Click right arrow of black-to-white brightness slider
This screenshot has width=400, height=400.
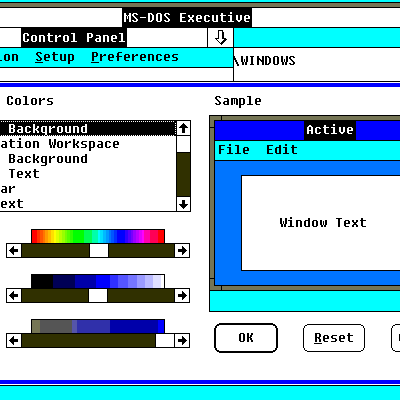click(182, 295)
